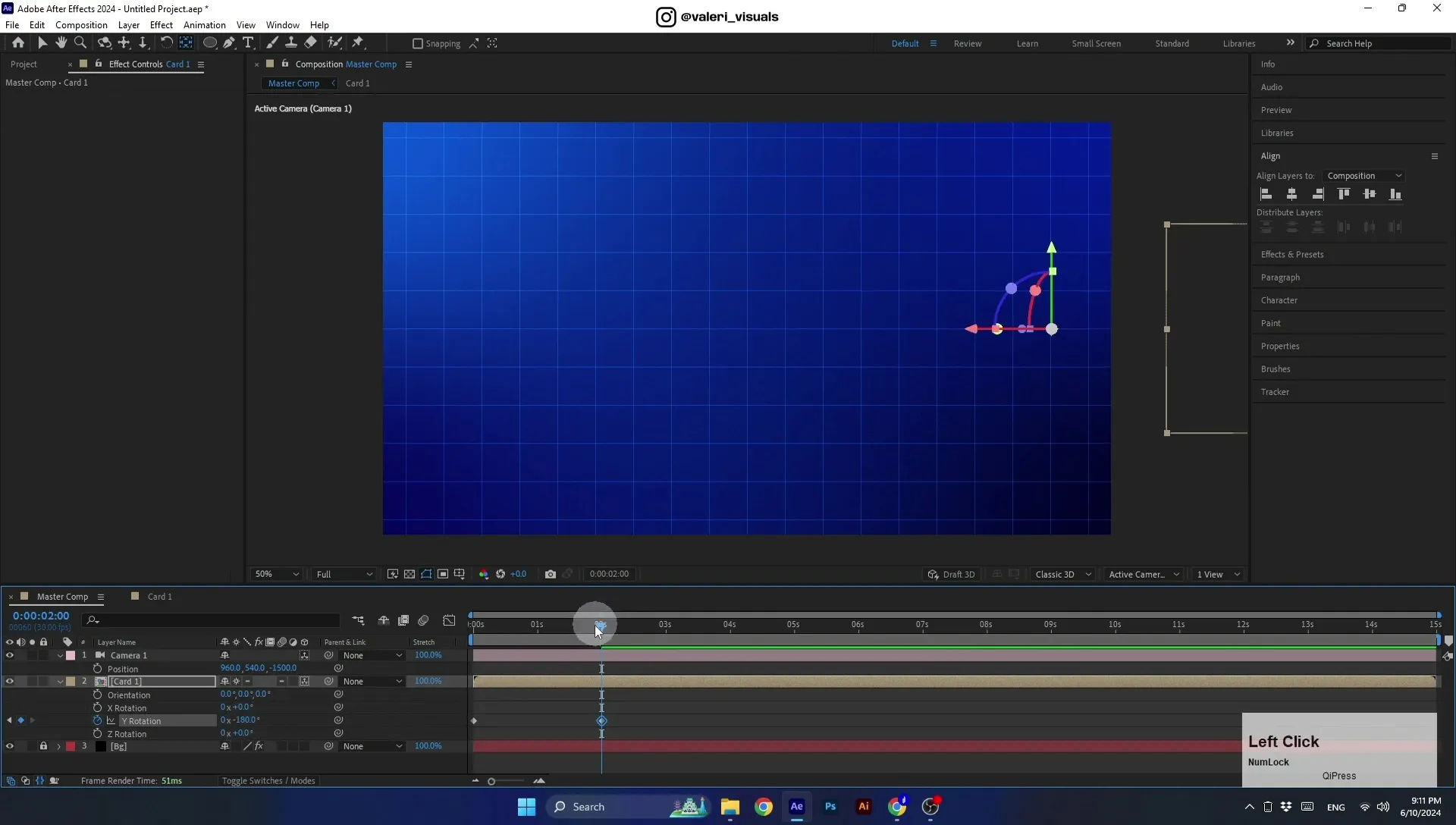The width and height of the screenshot is (1456, 825).
Task: Enable the Snapping checkbox
Action: (417, 44)
